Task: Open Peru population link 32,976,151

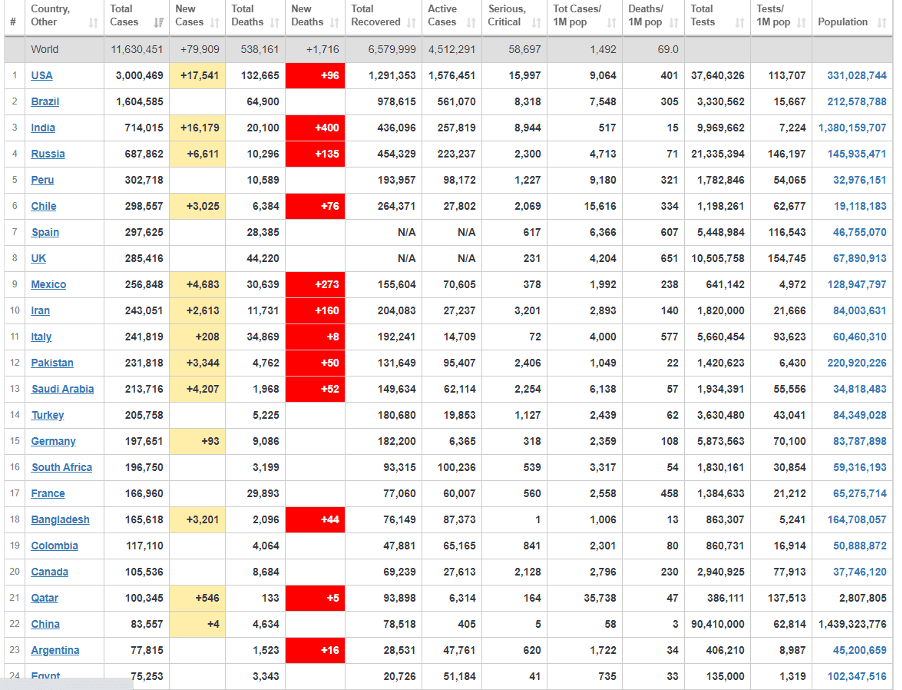Action: 859,180
